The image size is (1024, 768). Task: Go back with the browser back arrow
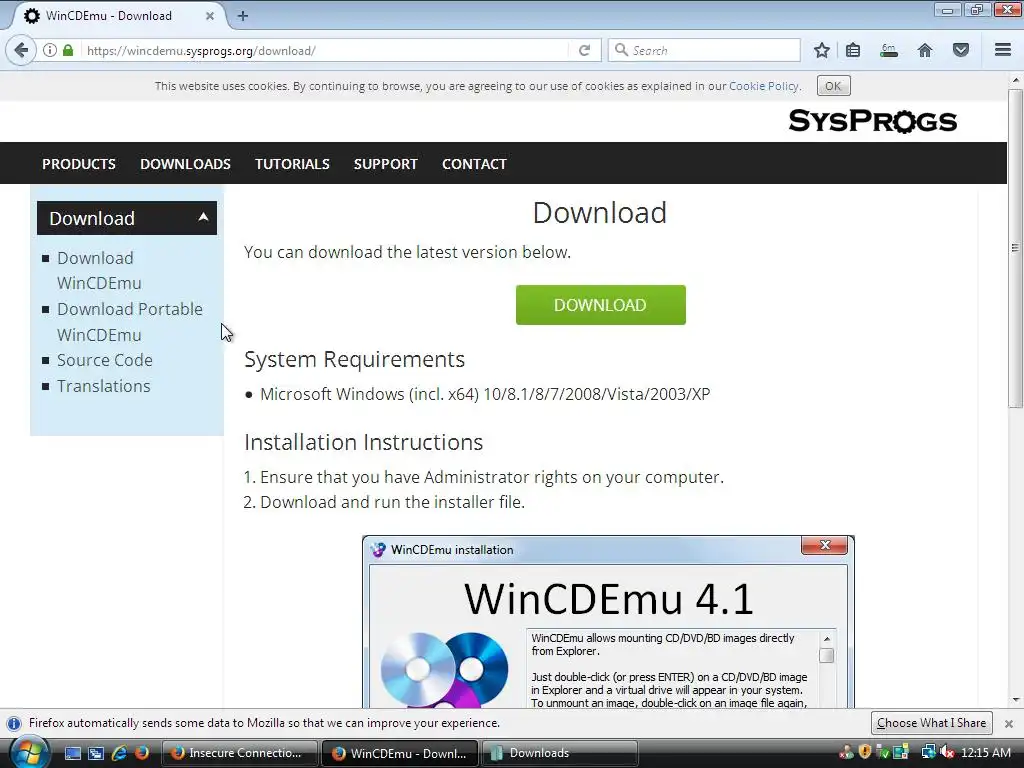point(21,50)
